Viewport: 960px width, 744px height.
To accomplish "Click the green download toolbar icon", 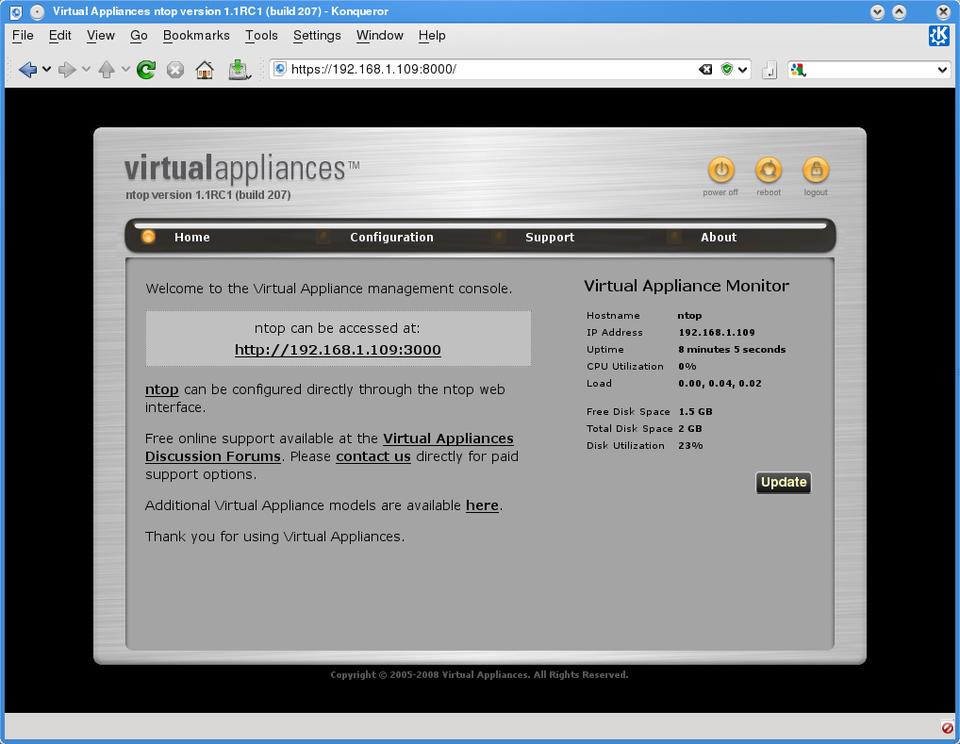I will pos(238,70).
